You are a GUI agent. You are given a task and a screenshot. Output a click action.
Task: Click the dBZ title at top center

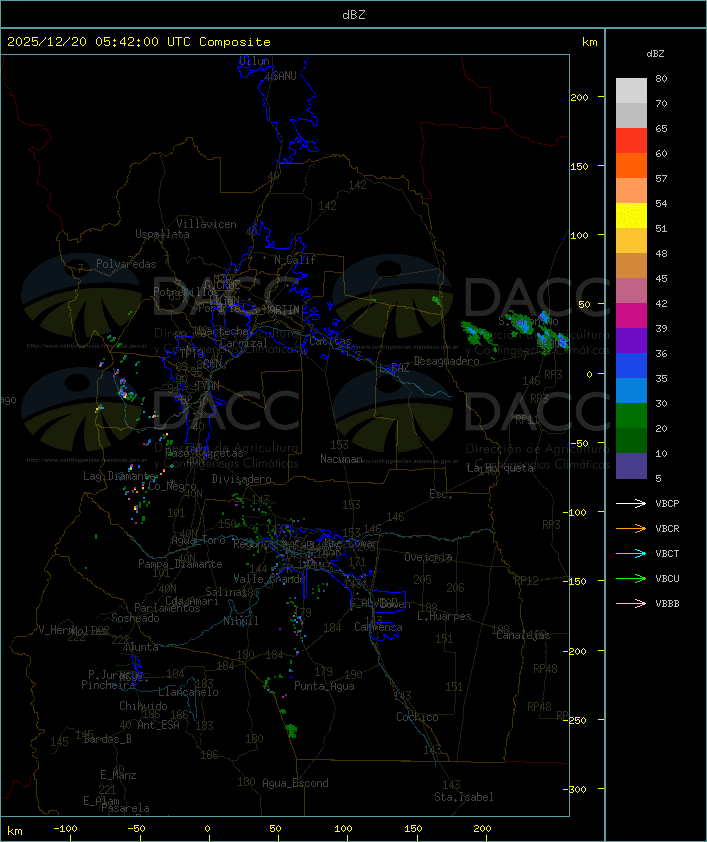pyautogui.click(x=354, y=15)
